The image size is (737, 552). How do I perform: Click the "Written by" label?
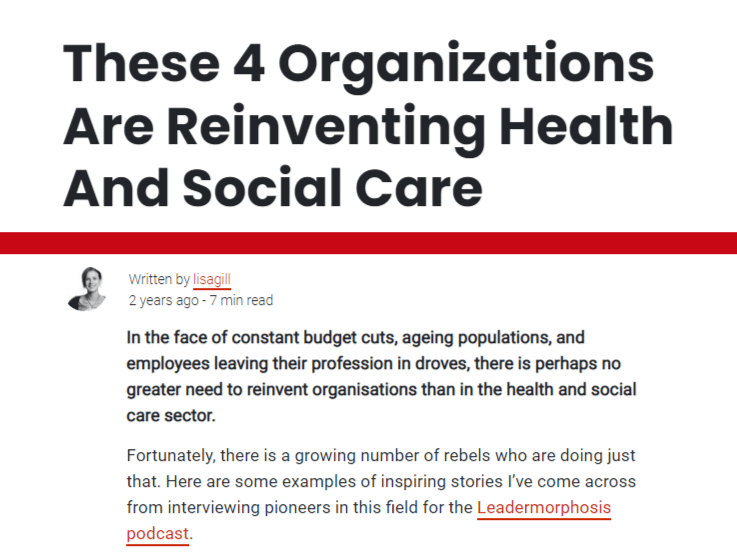(159, 279)
